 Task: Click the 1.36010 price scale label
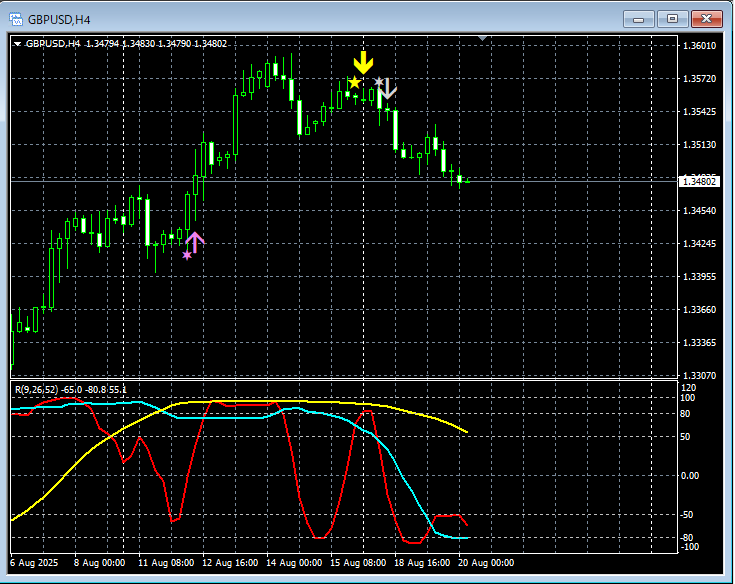(698, 46)
